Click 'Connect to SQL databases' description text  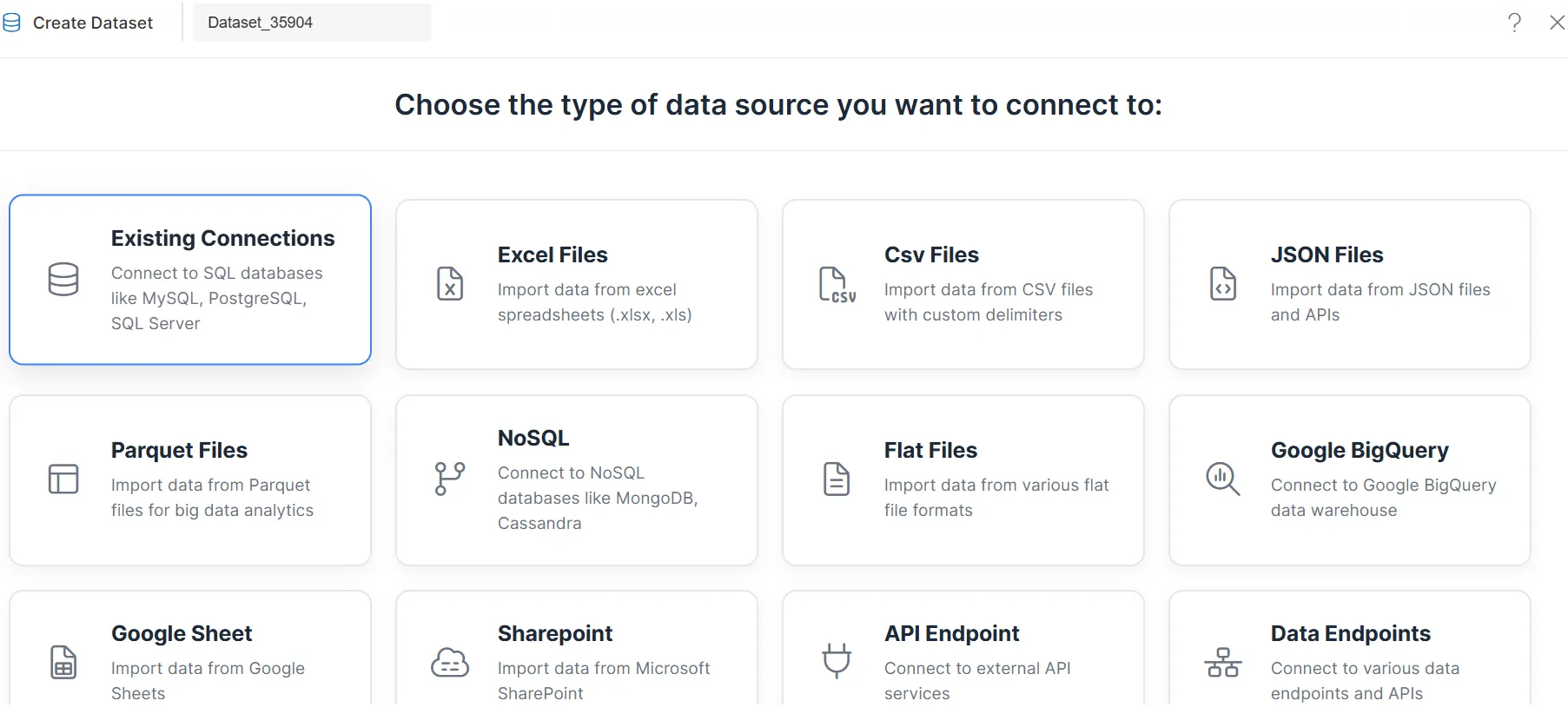pos(217,298)
